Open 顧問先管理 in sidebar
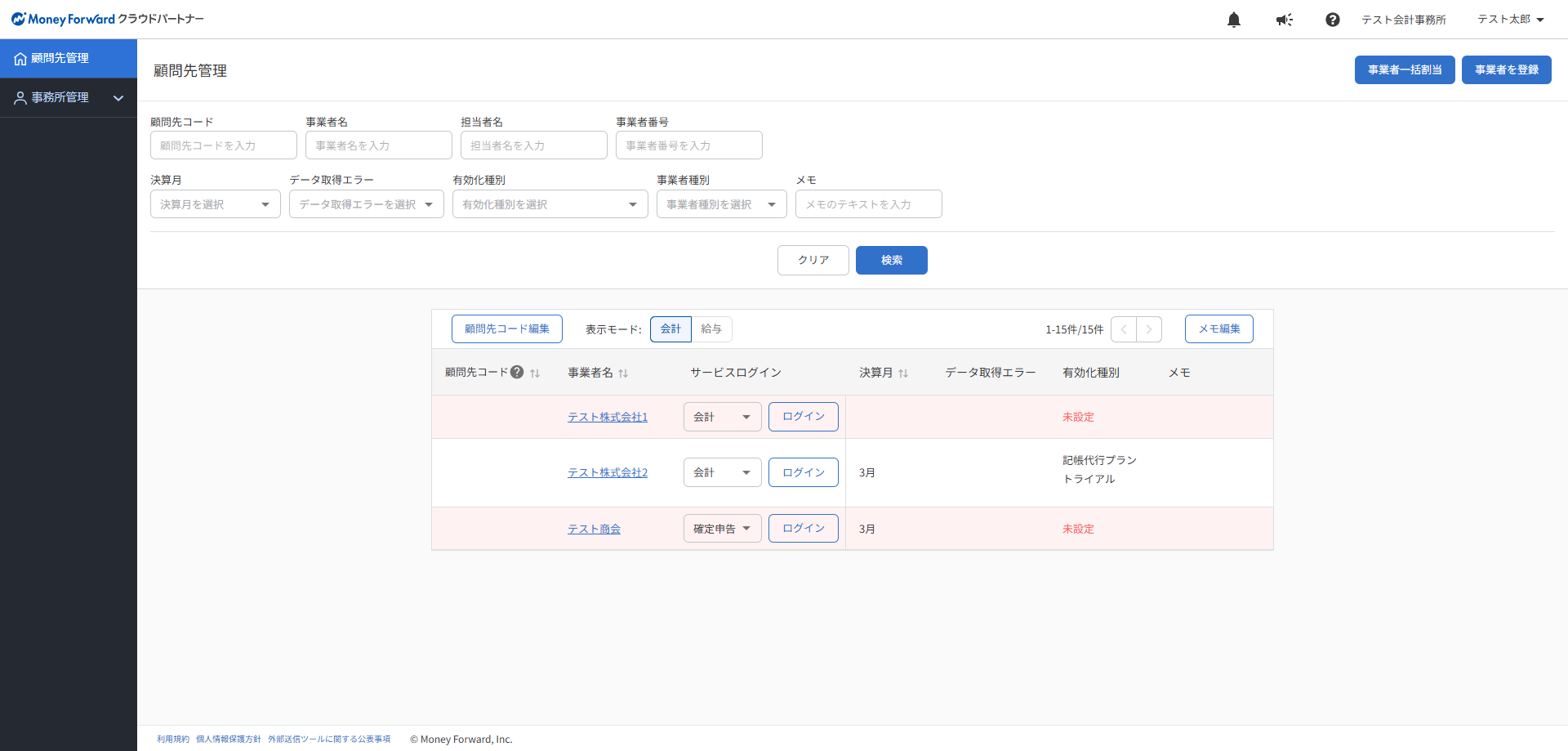Viewport: 1568px width, 751px height. (69, 58)
